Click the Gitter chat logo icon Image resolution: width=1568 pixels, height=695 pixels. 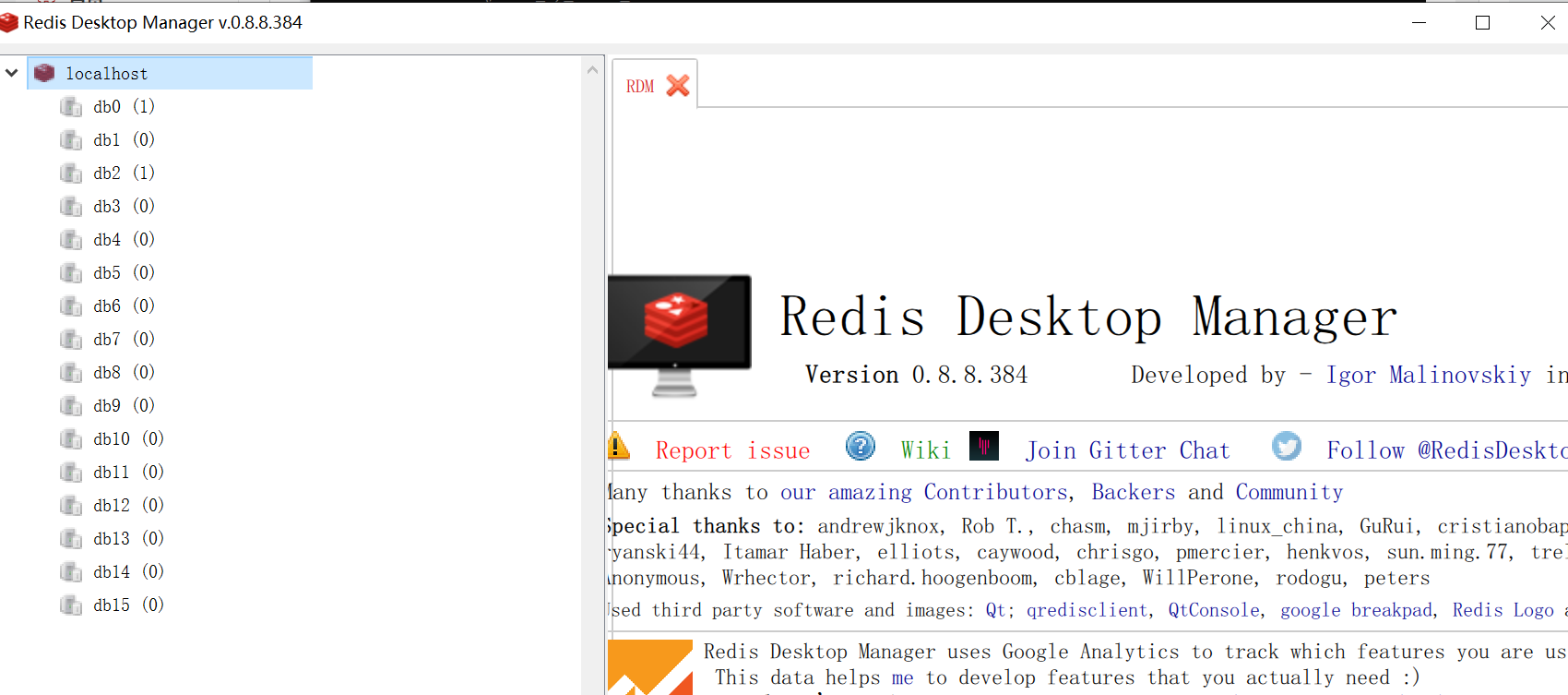coord(984,446)
